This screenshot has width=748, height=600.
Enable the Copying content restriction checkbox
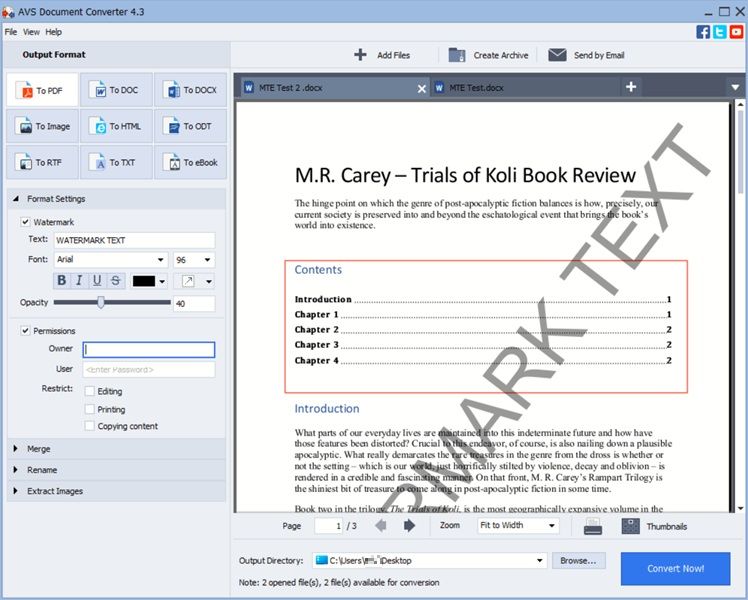coord(89,425)
